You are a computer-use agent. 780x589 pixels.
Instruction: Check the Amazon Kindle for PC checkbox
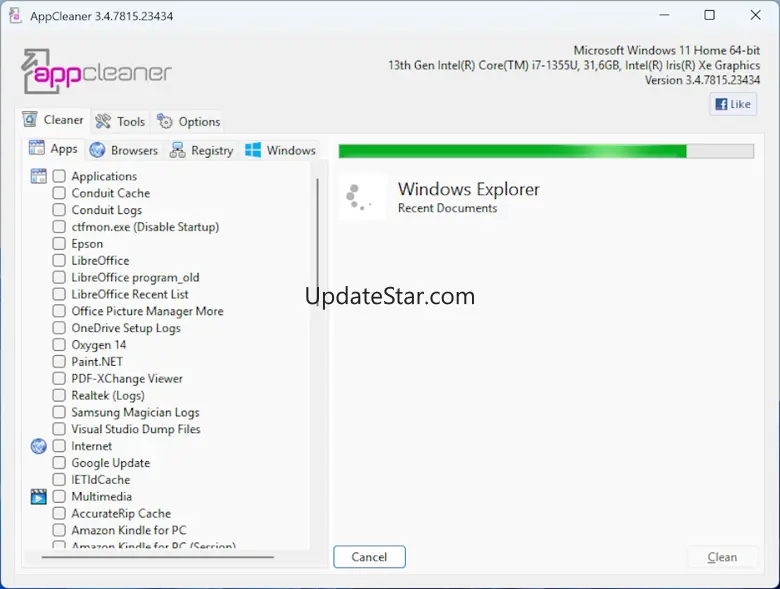tap(59, 530)
